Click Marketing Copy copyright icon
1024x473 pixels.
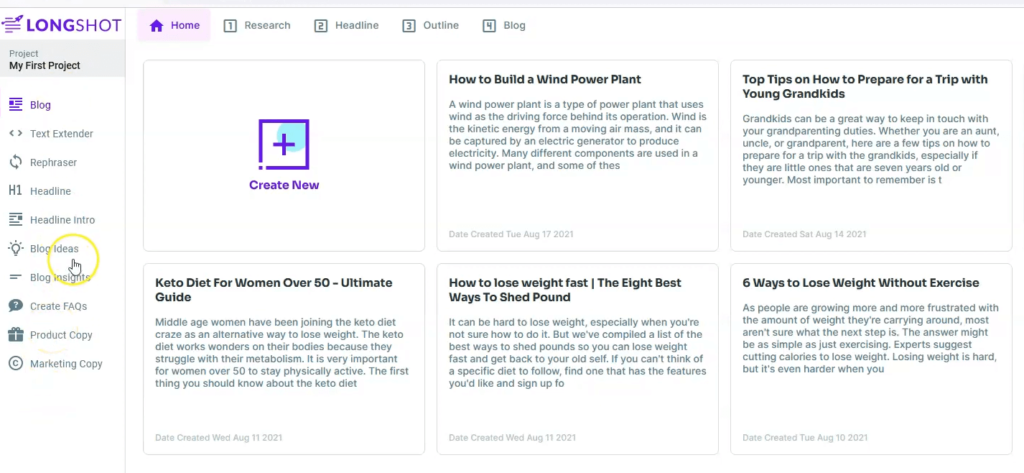16,363
